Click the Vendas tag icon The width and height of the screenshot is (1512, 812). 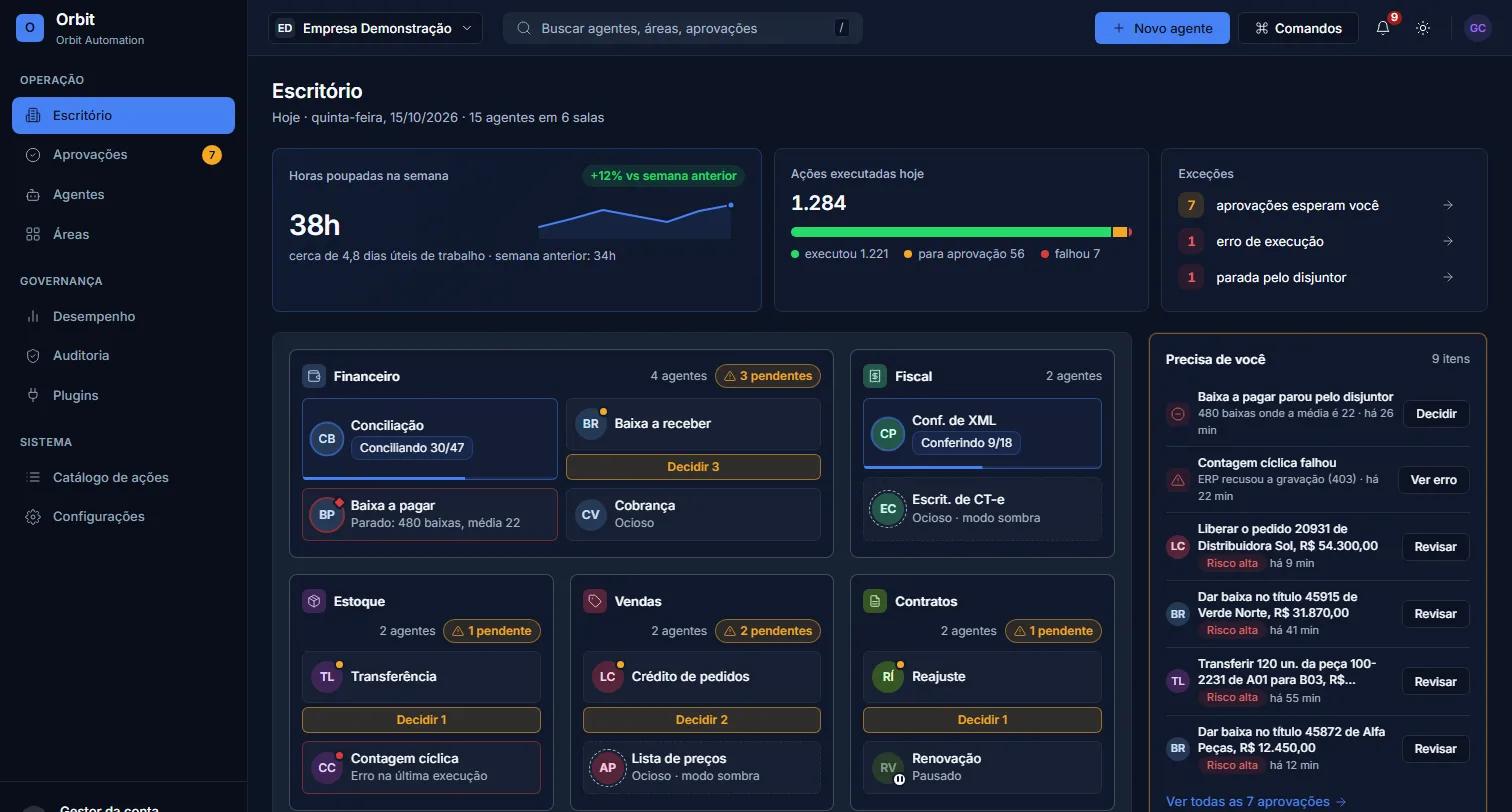click(595, 601)
